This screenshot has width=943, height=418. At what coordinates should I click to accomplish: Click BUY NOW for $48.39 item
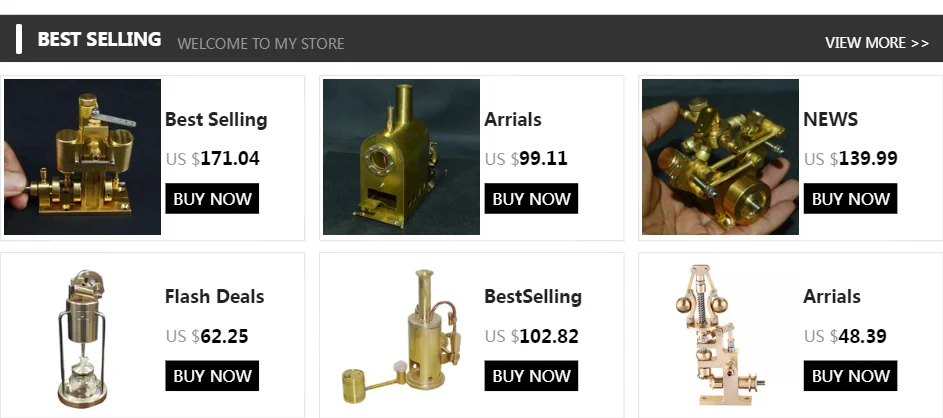point(850,376)
